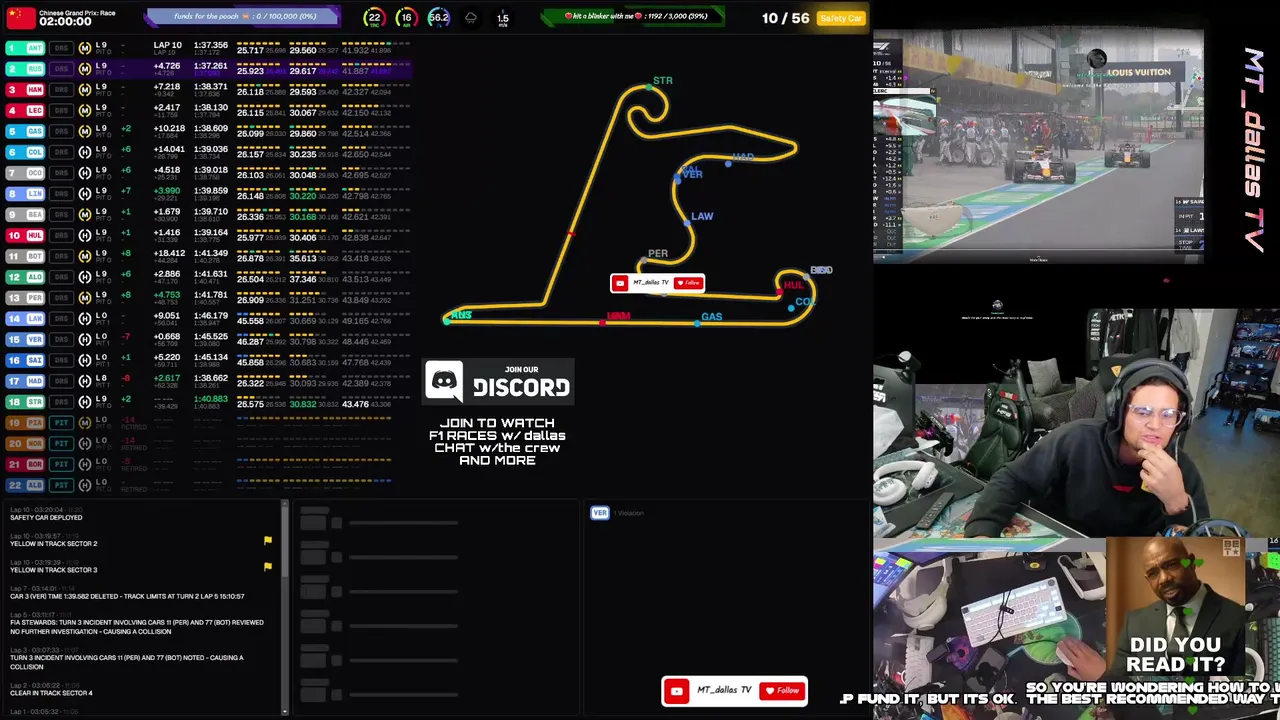The height and width of the screenshot is (720, 1280).
Task: Click ANT's sector 1 mini-sector bar strip
Action: [258, 44]
